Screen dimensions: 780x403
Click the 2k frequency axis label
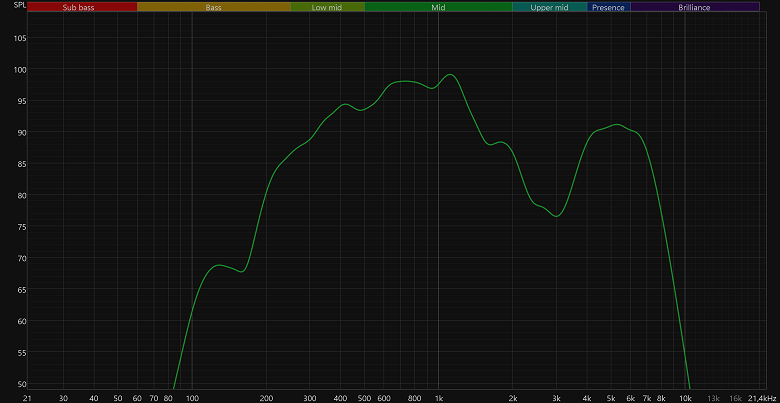click(x=512, y=398)
